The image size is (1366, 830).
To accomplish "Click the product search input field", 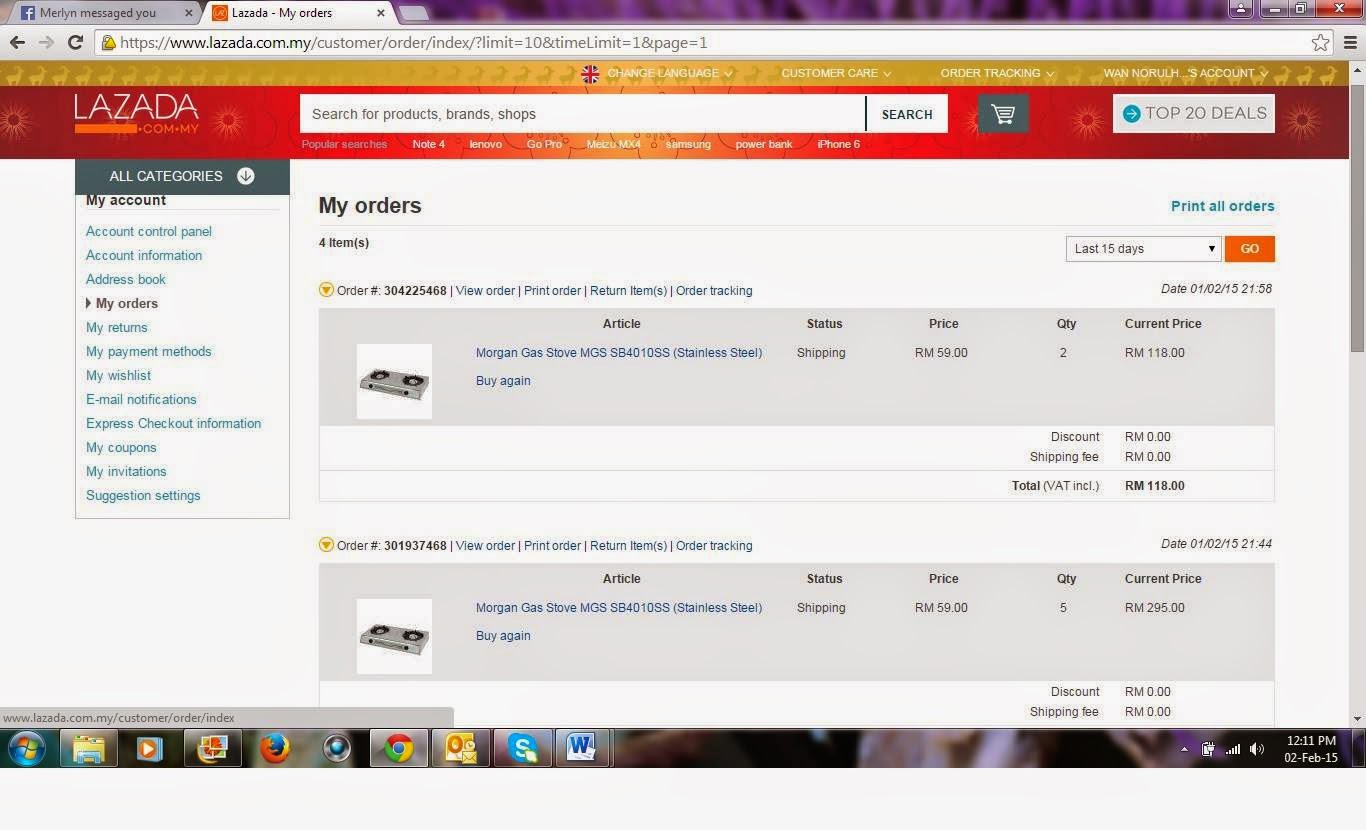I will [582, 114].
